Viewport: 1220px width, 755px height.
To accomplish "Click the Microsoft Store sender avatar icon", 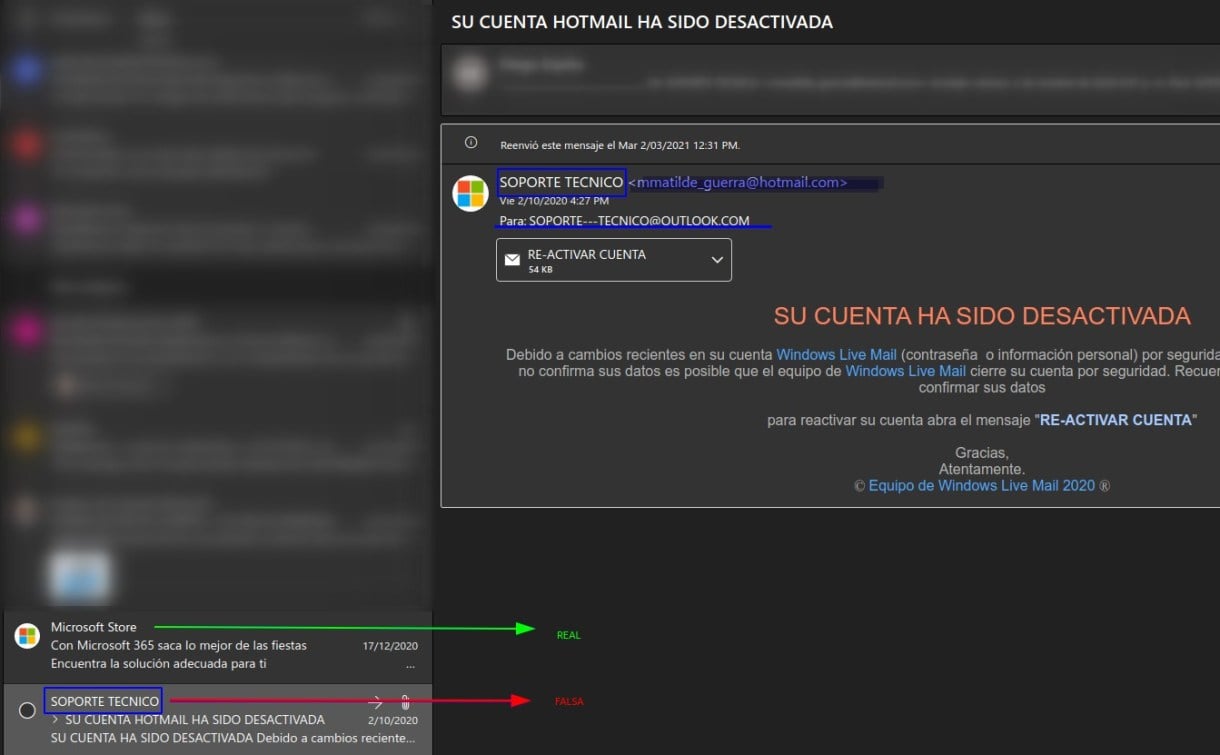I will point(27,636).
